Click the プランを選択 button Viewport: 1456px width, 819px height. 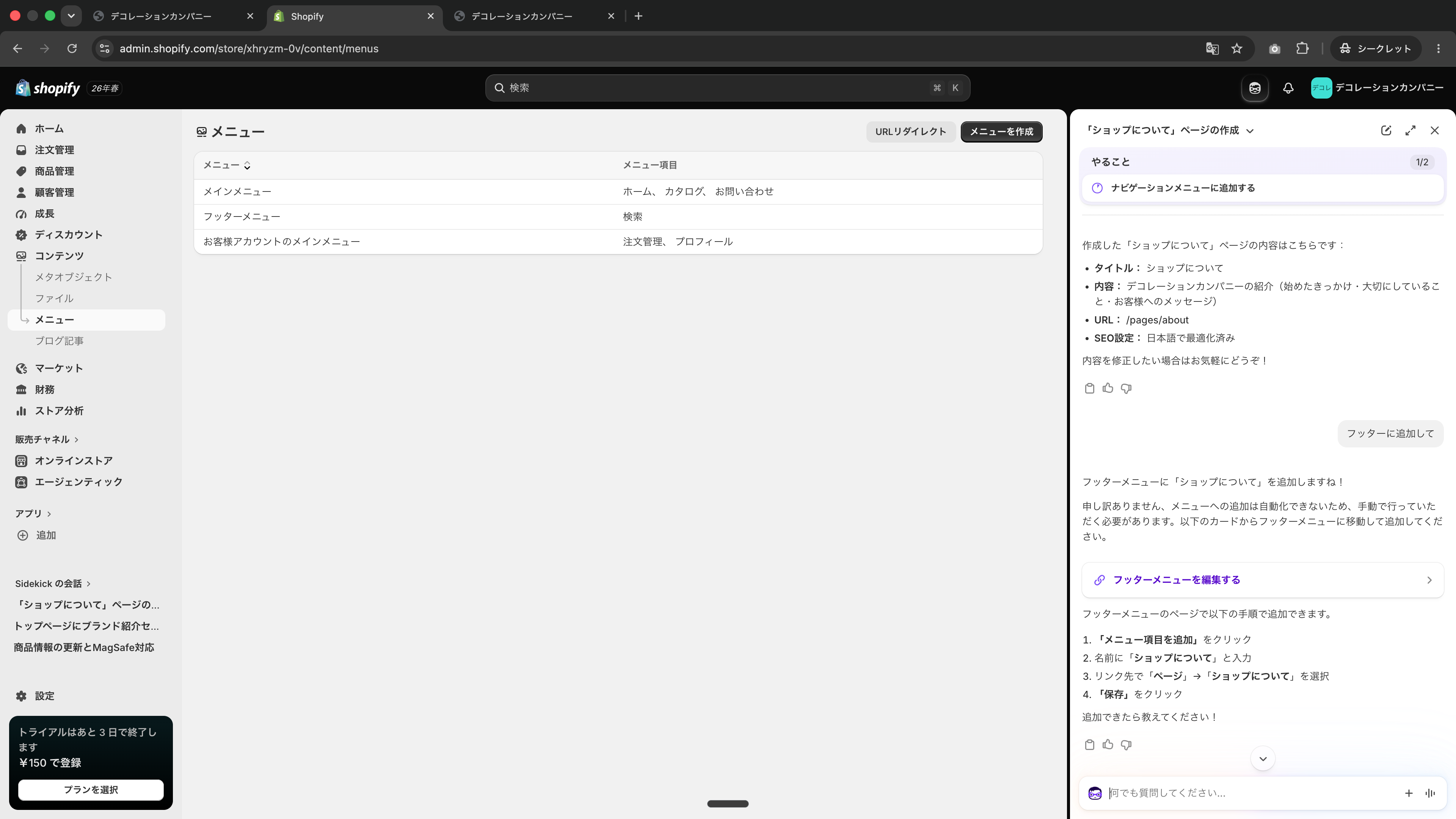(91, 789)
